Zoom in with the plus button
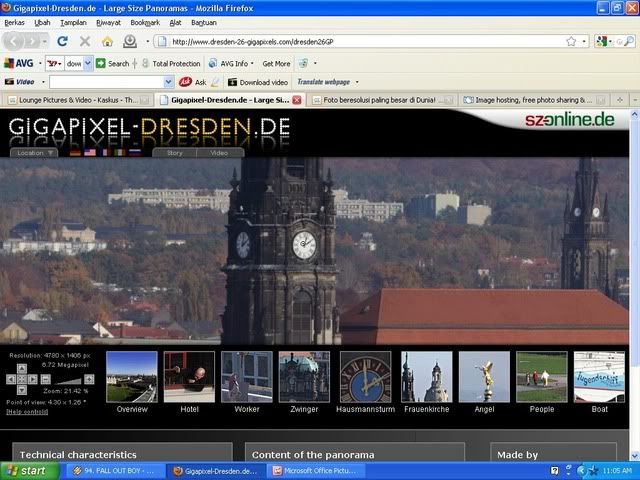This screenshot has width=640, height=480. (x=89, y=379)
